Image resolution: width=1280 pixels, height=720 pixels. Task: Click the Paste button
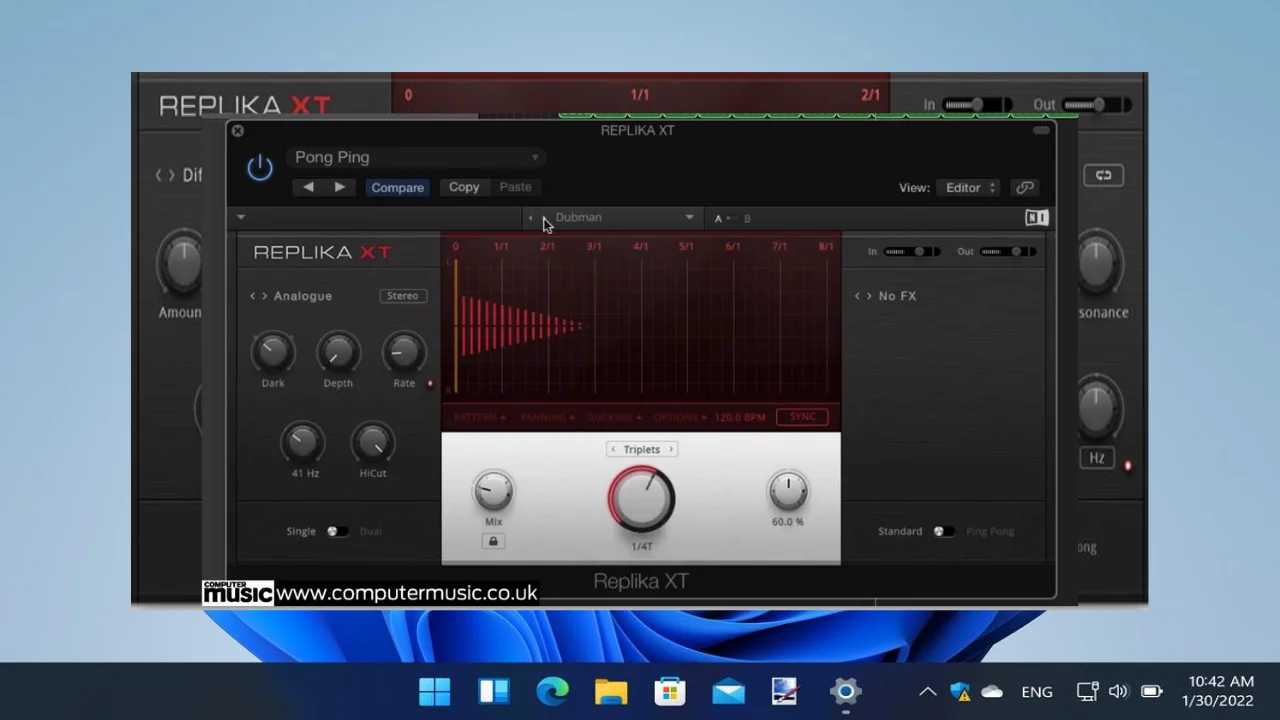tap(515, 187)
